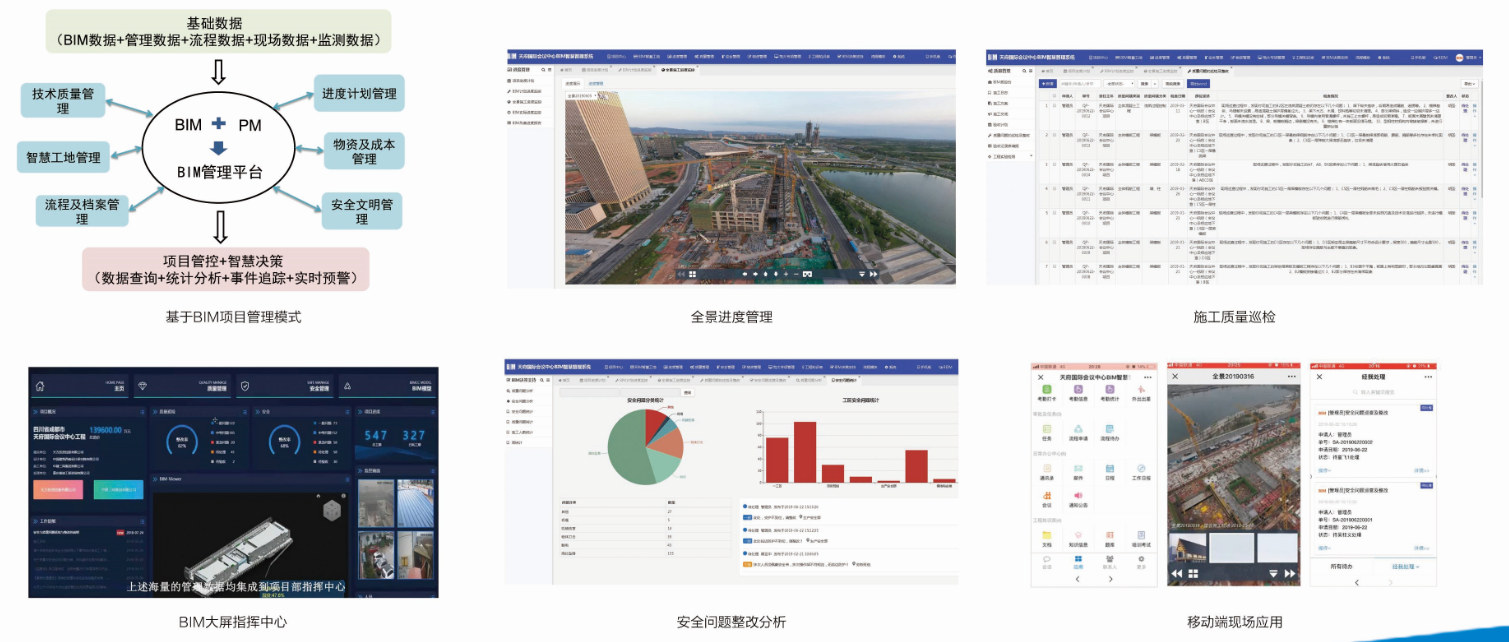Open the 知识信息 knowledge icon
Viewport: 1509px width, 642px height.
1078,537
